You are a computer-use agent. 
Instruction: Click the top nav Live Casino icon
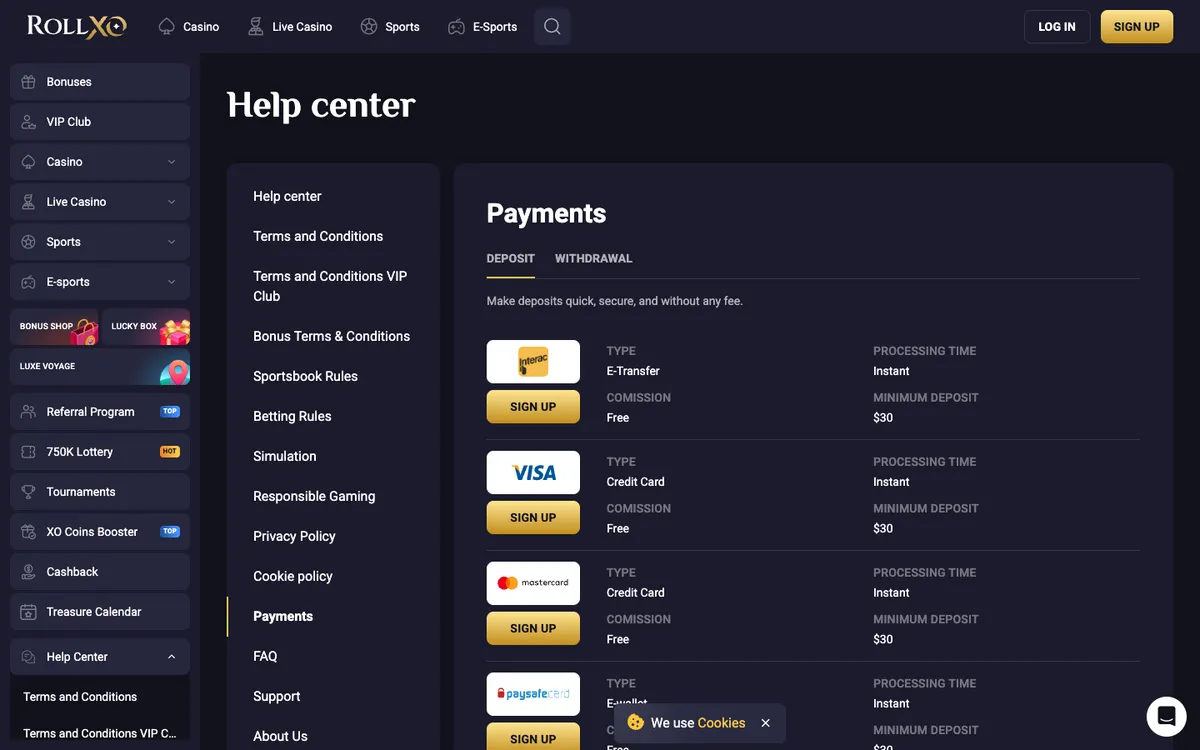[256, 27]
